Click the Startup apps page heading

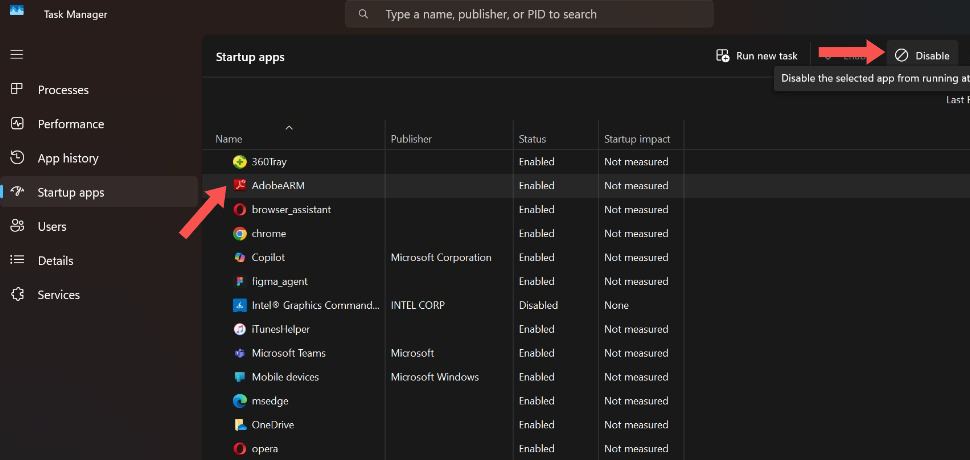250,57
